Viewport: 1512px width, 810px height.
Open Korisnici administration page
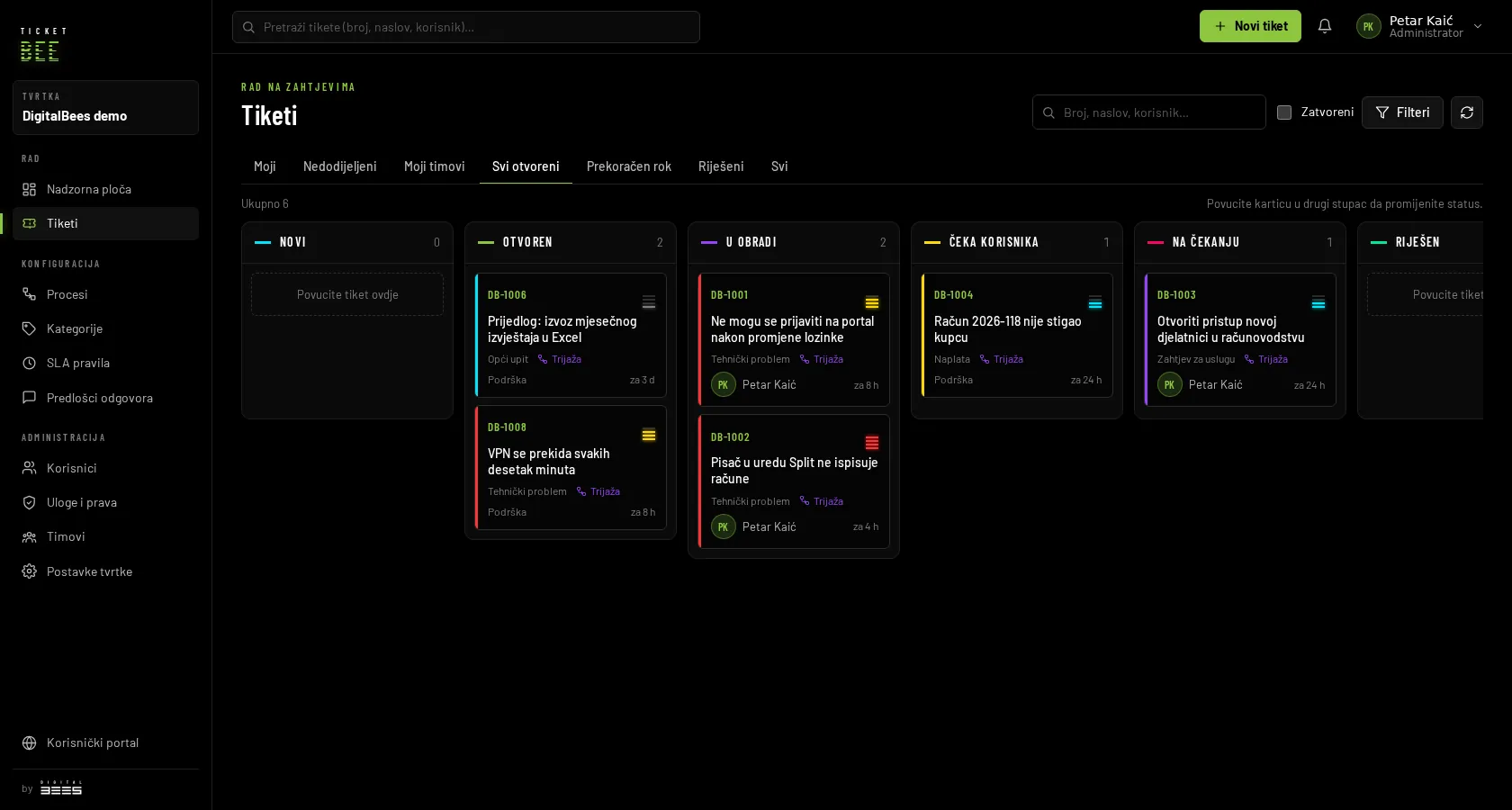105,468
